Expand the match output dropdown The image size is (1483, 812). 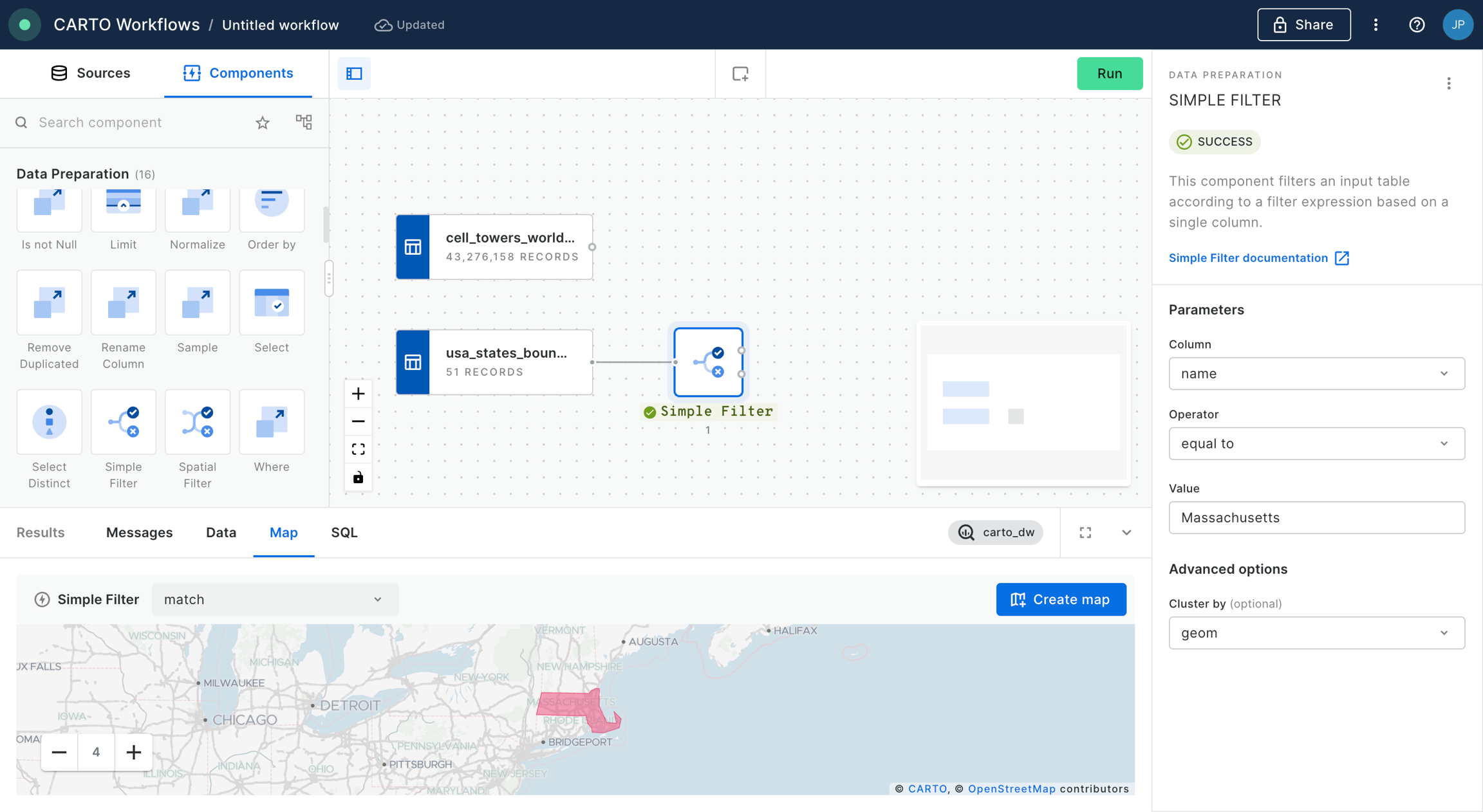pos(275,600)
